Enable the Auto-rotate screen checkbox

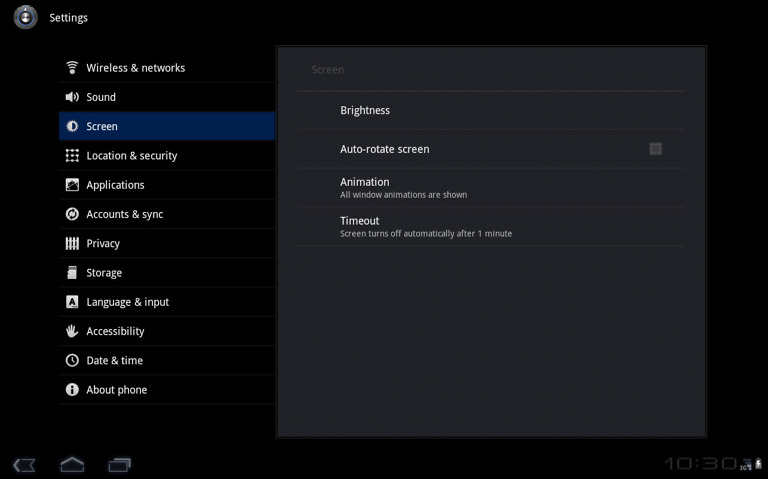click(655, 149)
